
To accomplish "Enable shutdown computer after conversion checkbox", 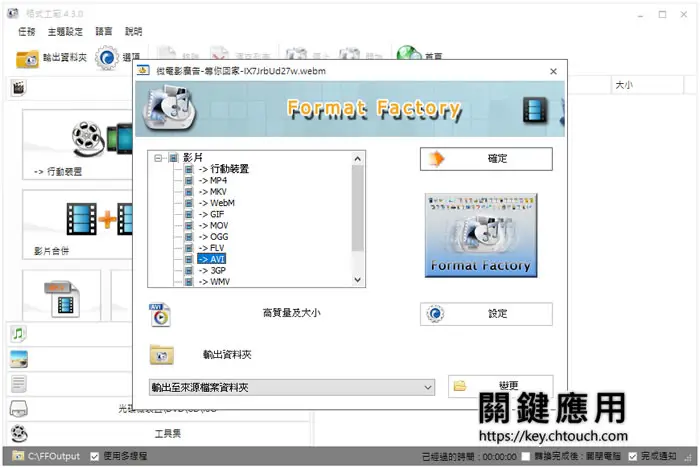I will (x=526, y=456).
